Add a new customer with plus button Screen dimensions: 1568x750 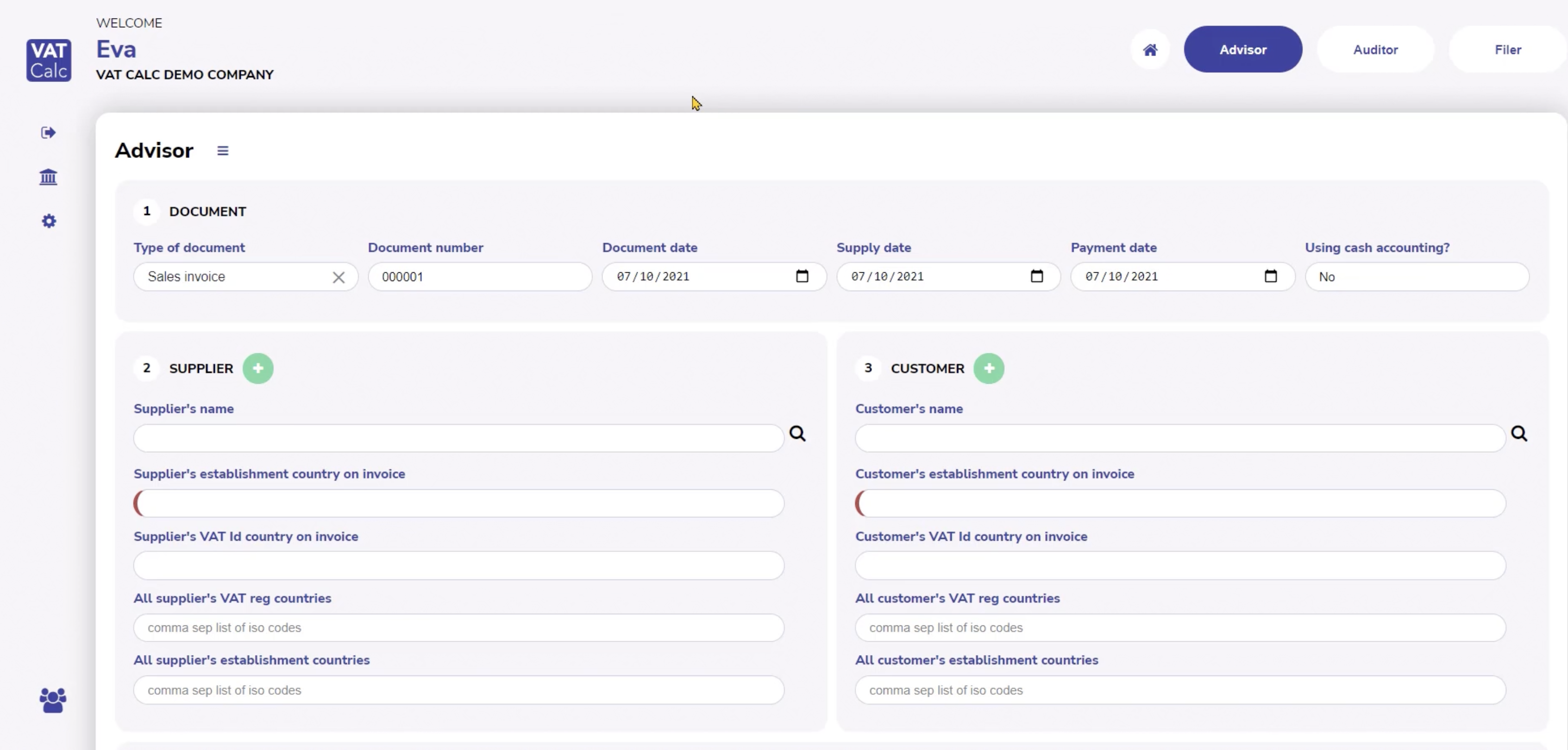[989, 369]
